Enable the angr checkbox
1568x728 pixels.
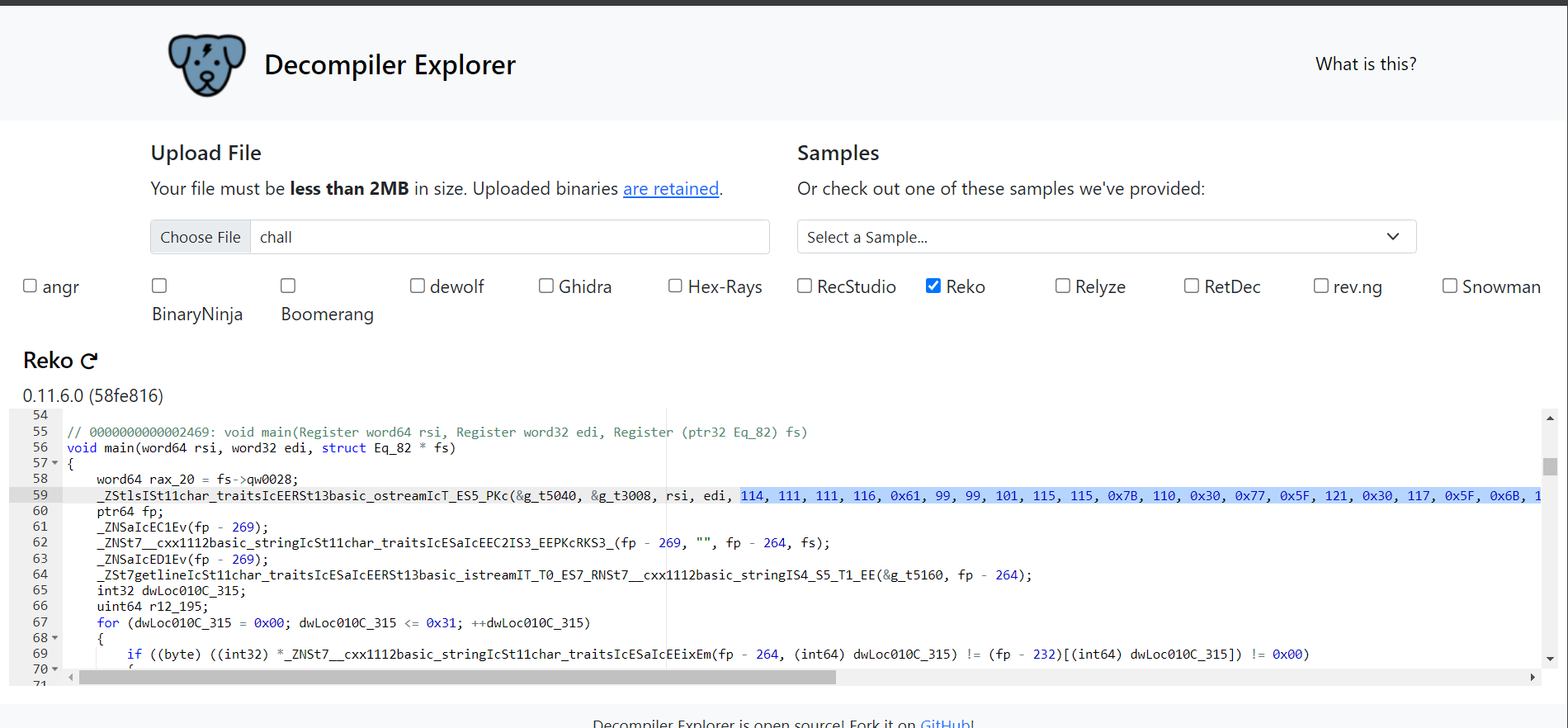pyautogui.click(x=31, y=286)
